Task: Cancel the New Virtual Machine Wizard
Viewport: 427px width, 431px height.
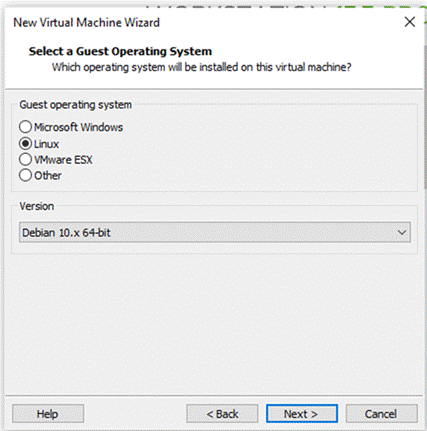Action: tap(381, 414)
